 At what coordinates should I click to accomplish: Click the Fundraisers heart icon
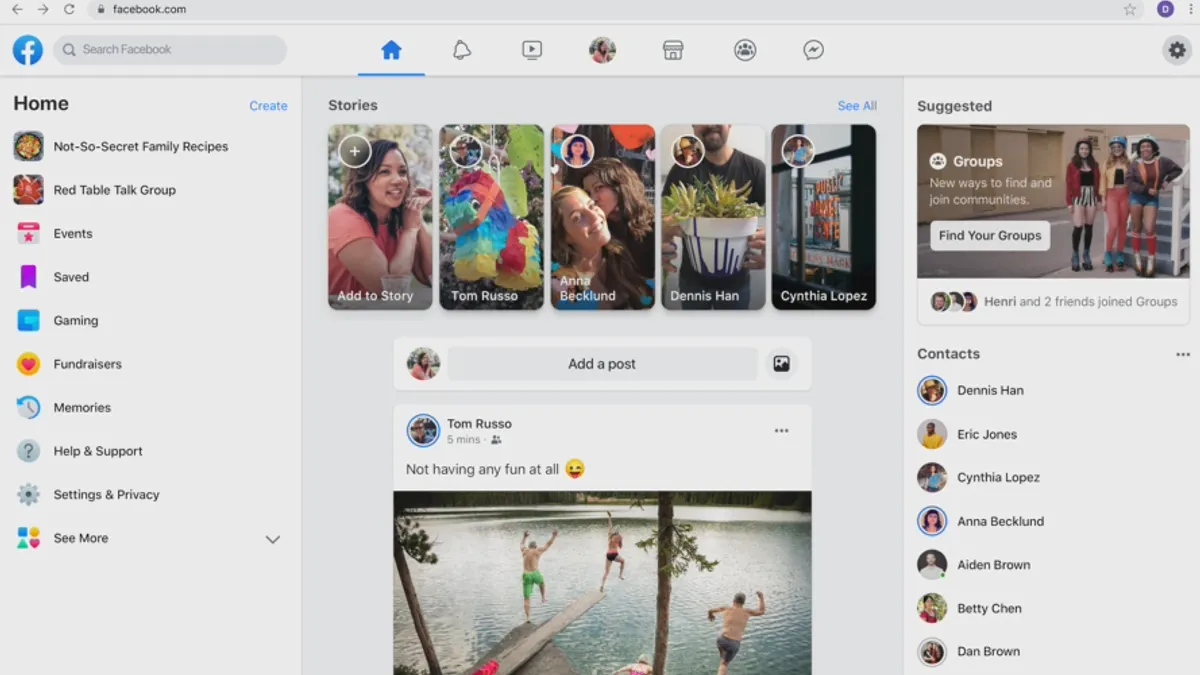pyautogui.click(x=28, y=364)
